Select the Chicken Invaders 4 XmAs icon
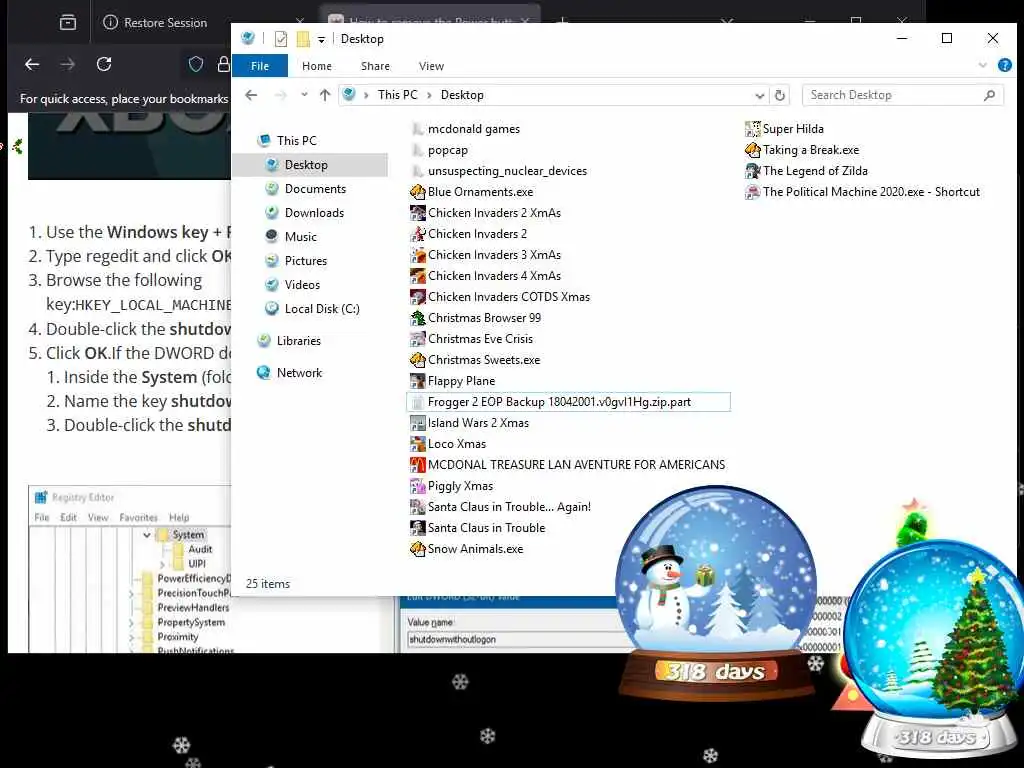This screenshot has height=768, width=1024. (x=417, y=276)
